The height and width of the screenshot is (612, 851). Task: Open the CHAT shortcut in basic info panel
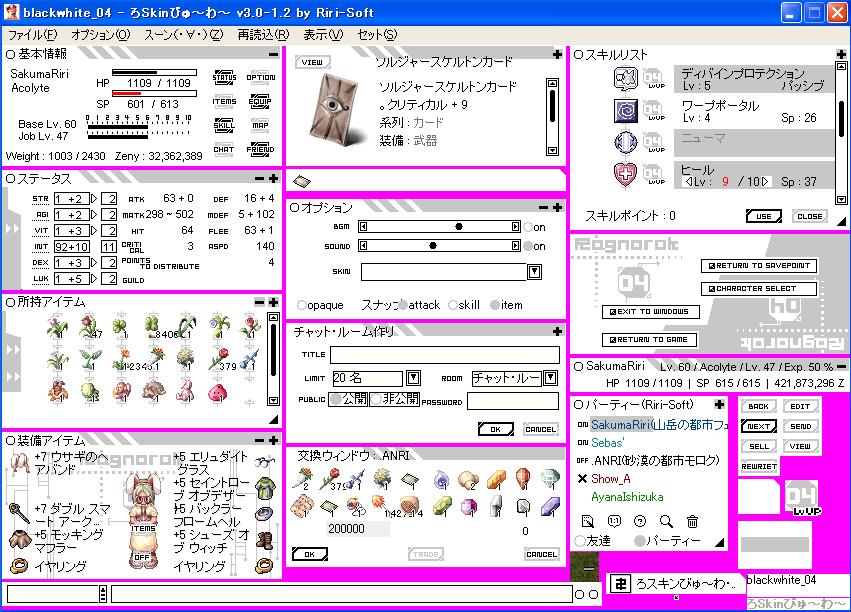click(x=224, y=149)
